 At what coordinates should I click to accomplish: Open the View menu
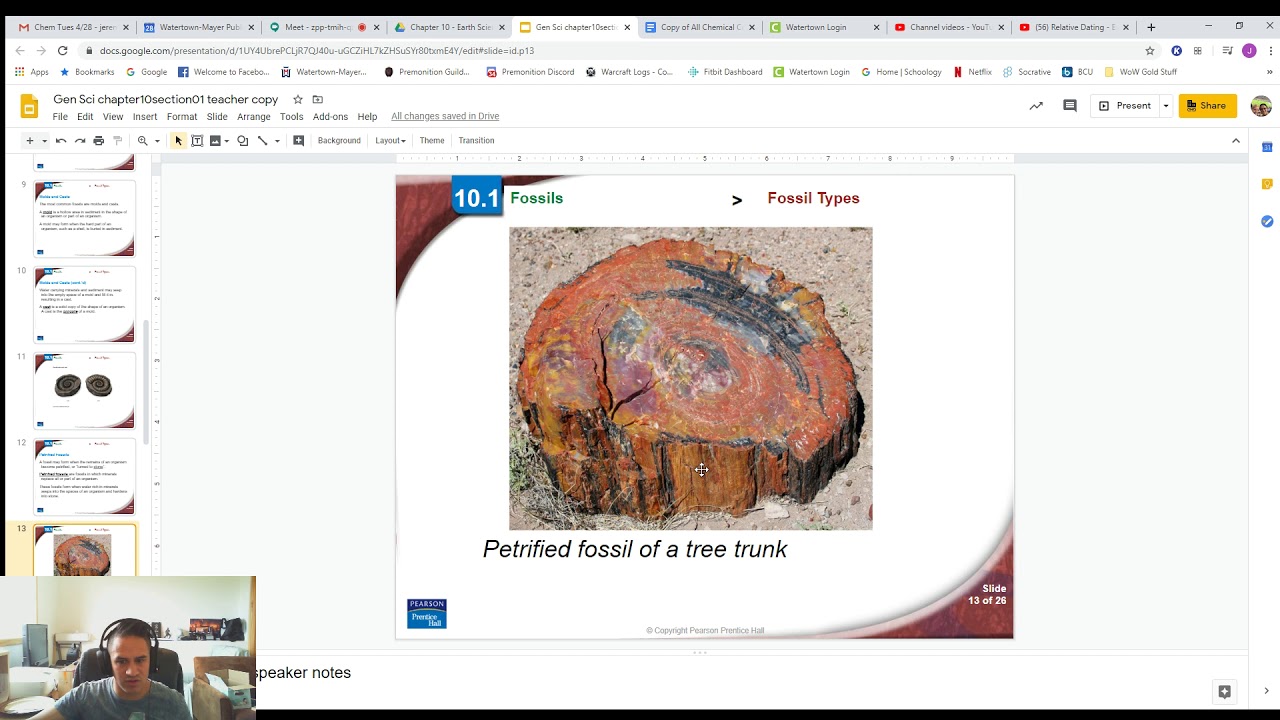(x=113, y=117)
